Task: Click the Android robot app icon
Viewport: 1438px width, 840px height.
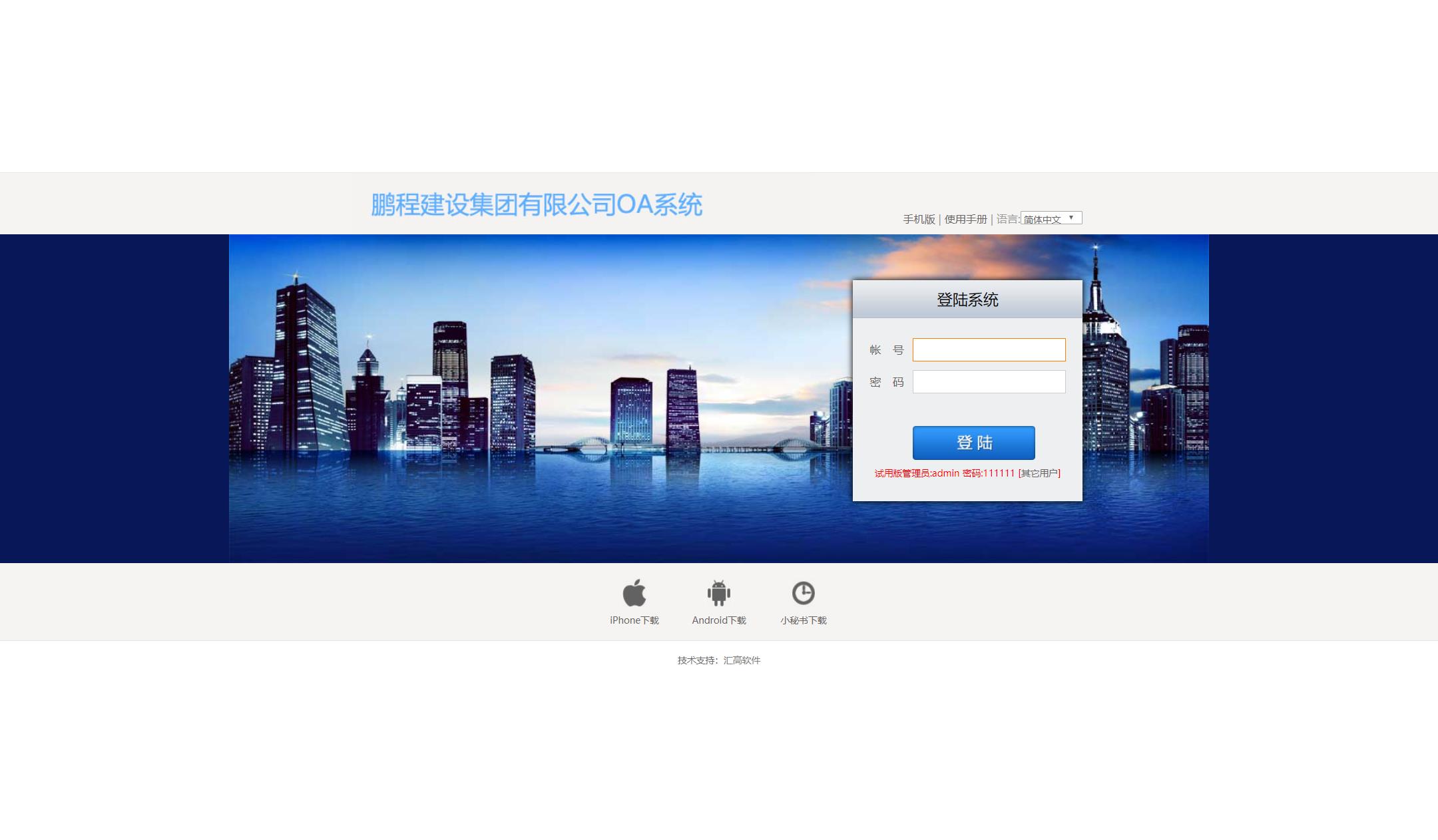Action: [719, 592]
